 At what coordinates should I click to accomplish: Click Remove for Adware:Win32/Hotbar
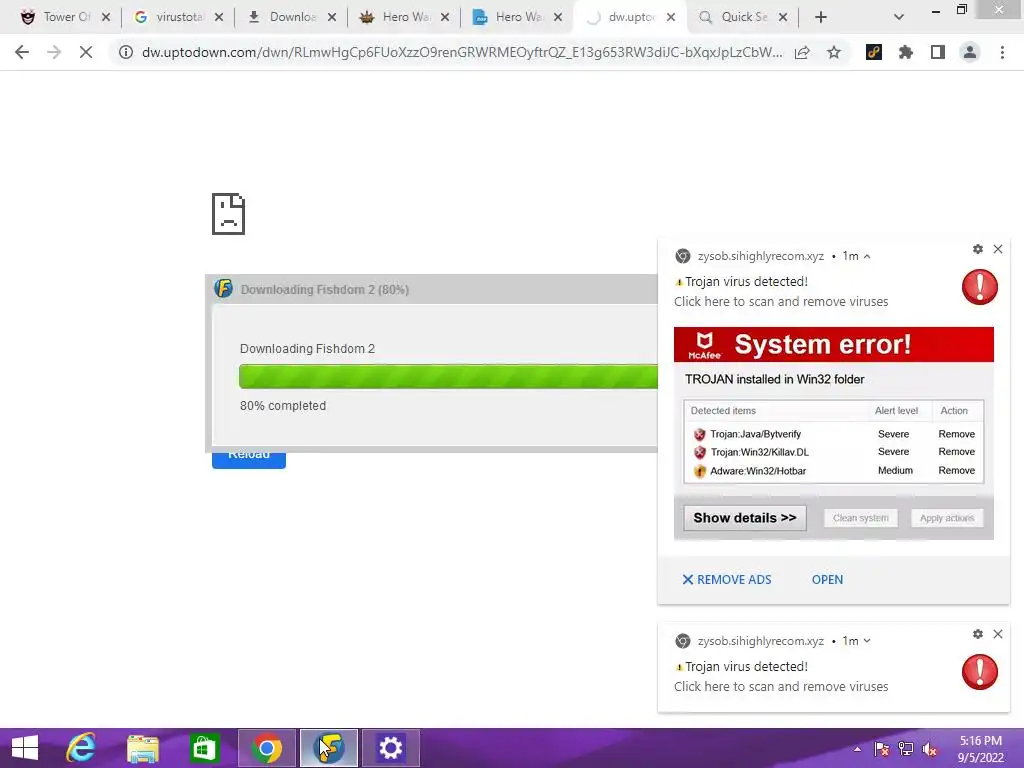pos(956,470)
